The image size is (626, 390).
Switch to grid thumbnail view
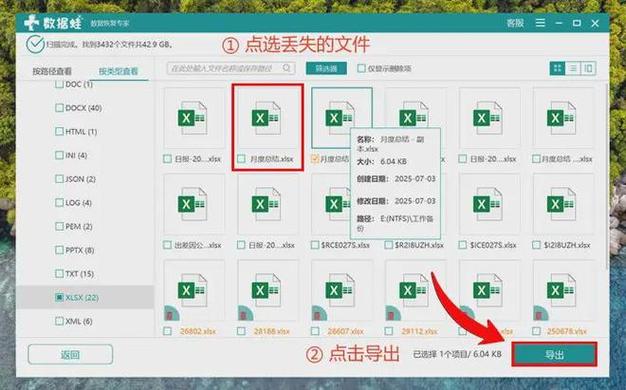pos(557,68)
